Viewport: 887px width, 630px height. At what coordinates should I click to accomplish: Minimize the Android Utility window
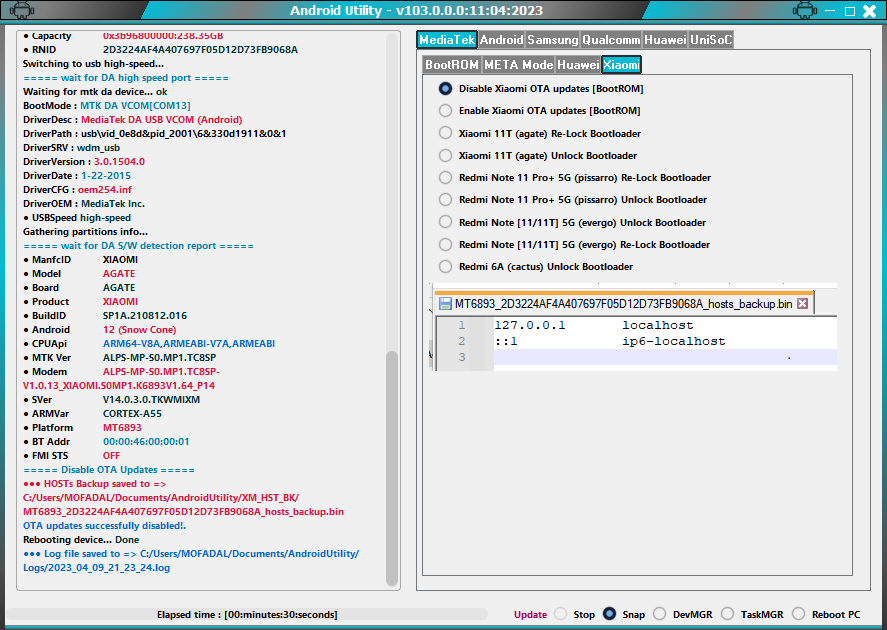tap(830, 11)
